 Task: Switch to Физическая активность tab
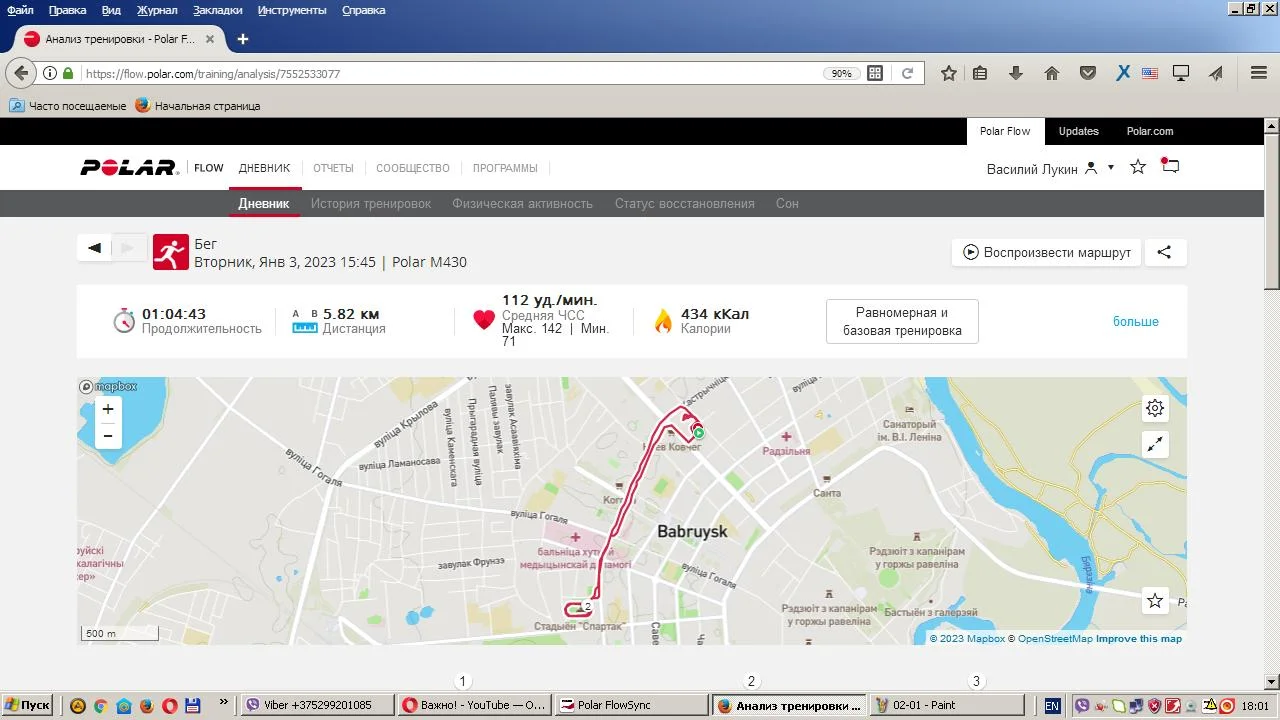pos(522,203)
